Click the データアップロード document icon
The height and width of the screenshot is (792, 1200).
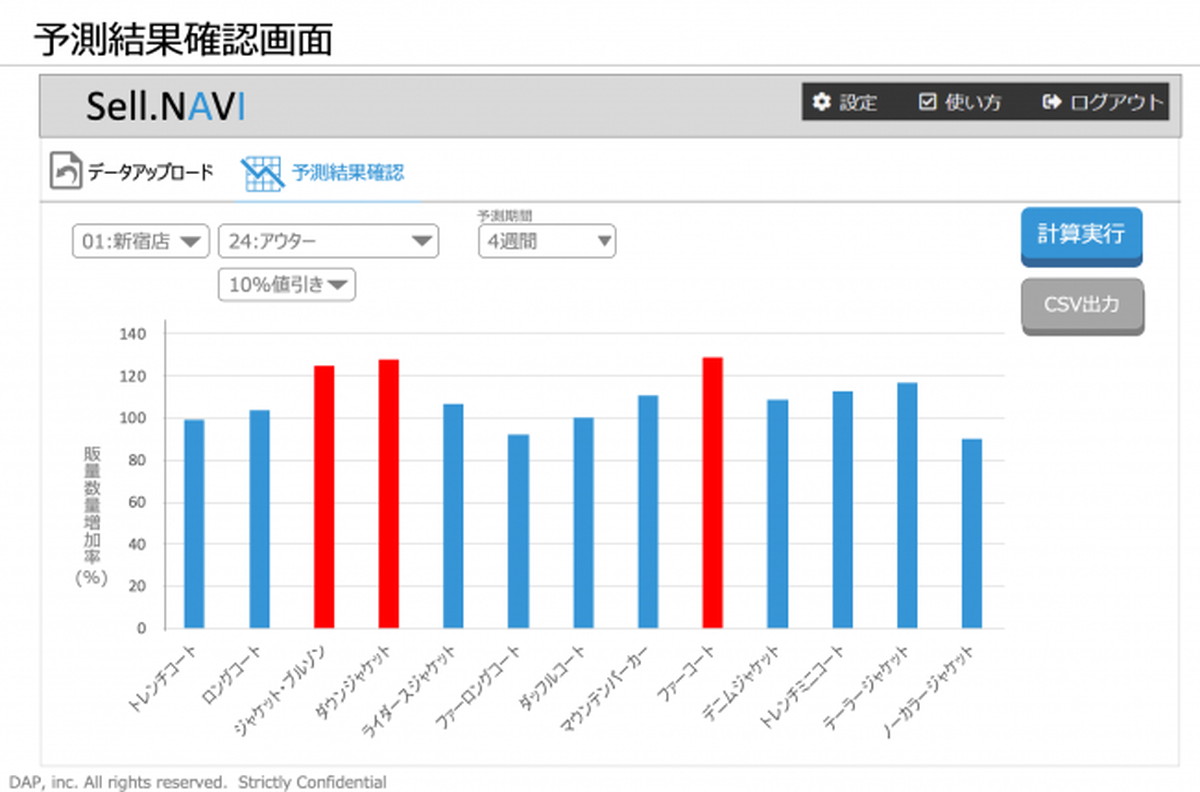click(x=66, y=172)
